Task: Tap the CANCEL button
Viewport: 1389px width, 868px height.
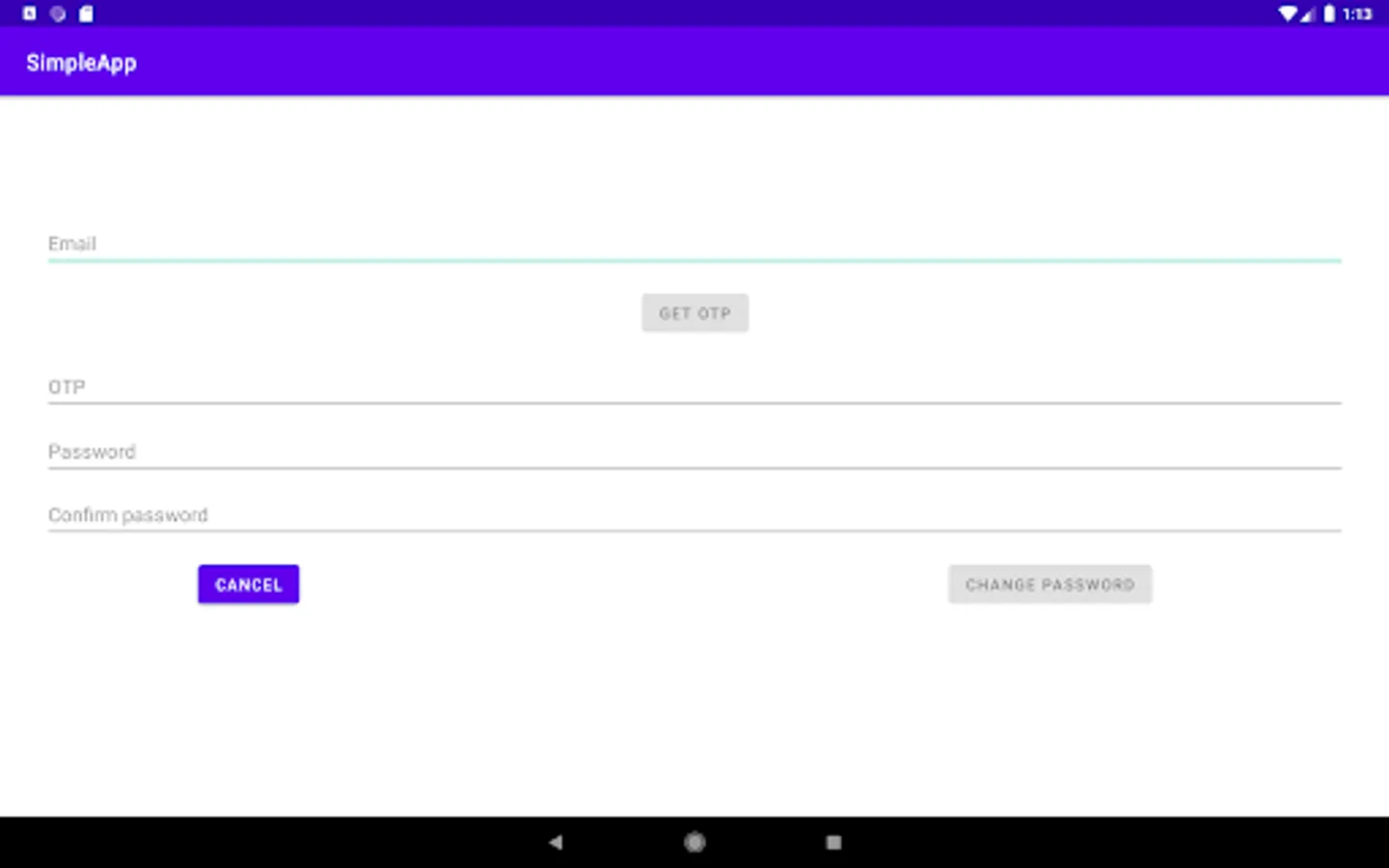Action: (x=249, y=584)
